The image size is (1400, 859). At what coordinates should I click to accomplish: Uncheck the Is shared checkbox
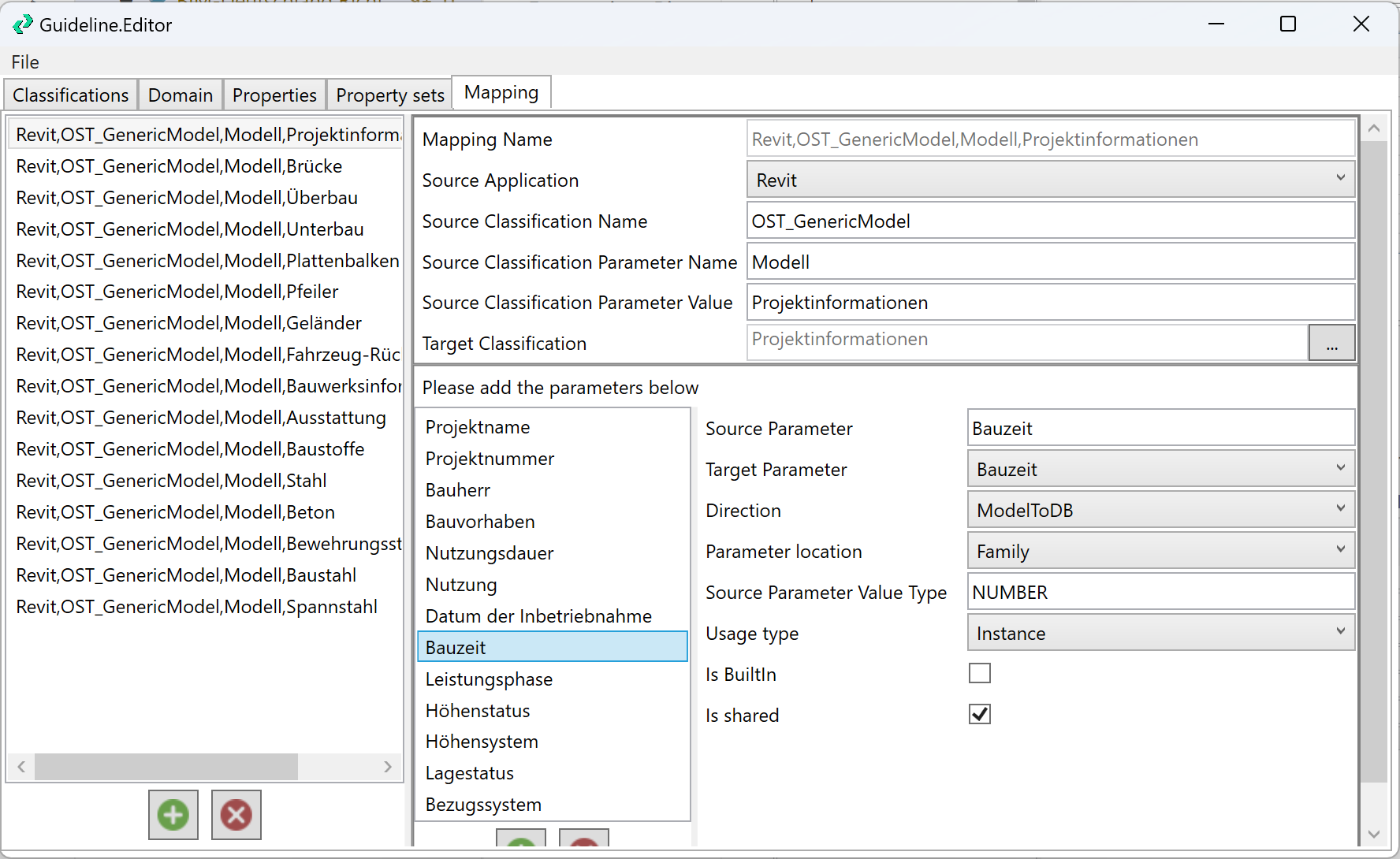(979, 715)
